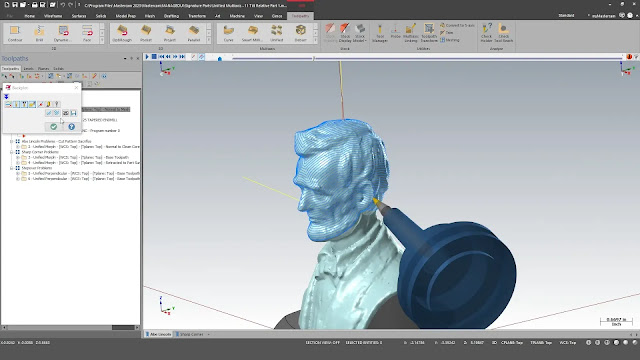
Task: Step forward in the backplot
Action: point(175,57)
